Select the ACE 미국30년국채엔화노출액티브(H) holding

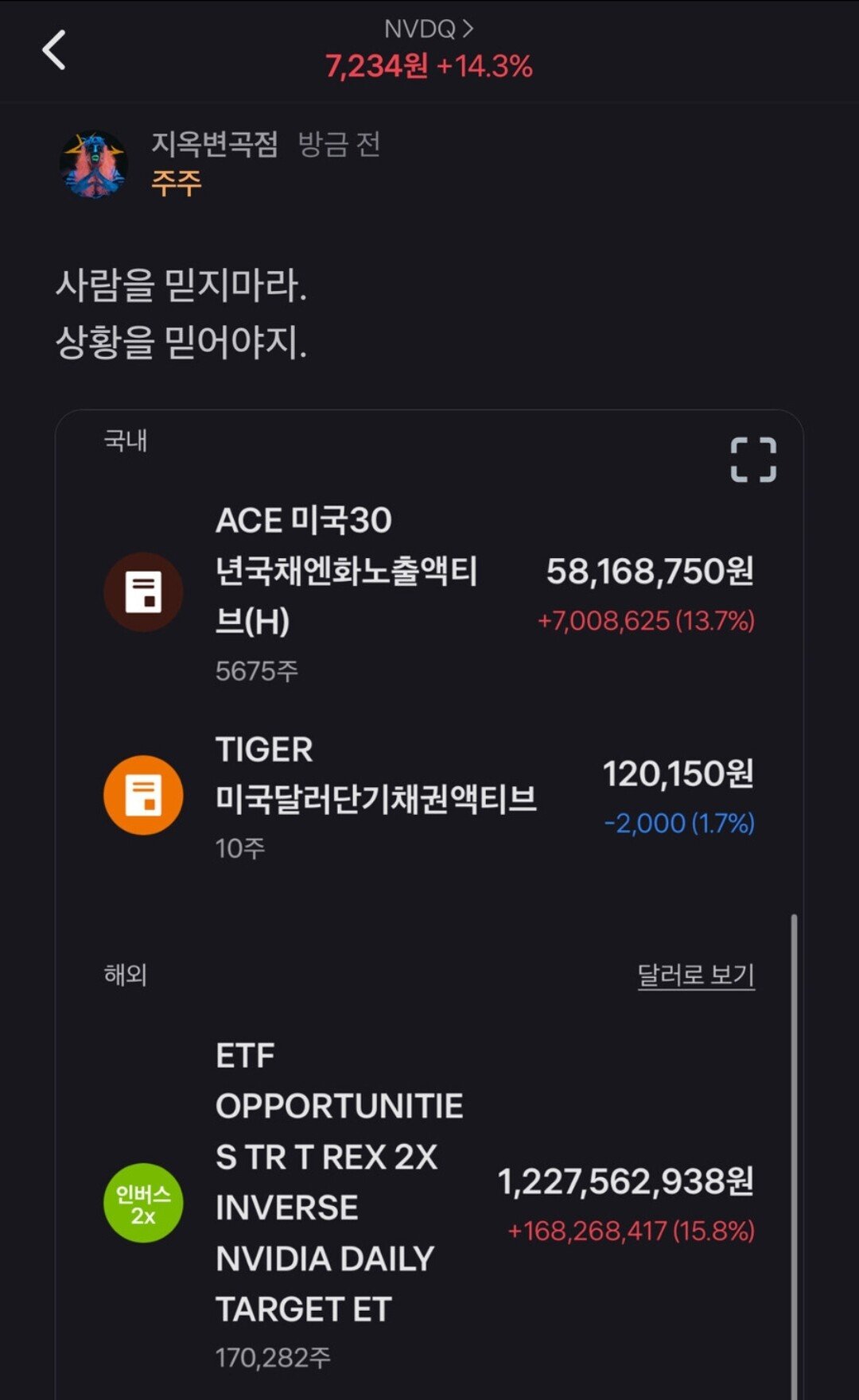coord(347,571)
